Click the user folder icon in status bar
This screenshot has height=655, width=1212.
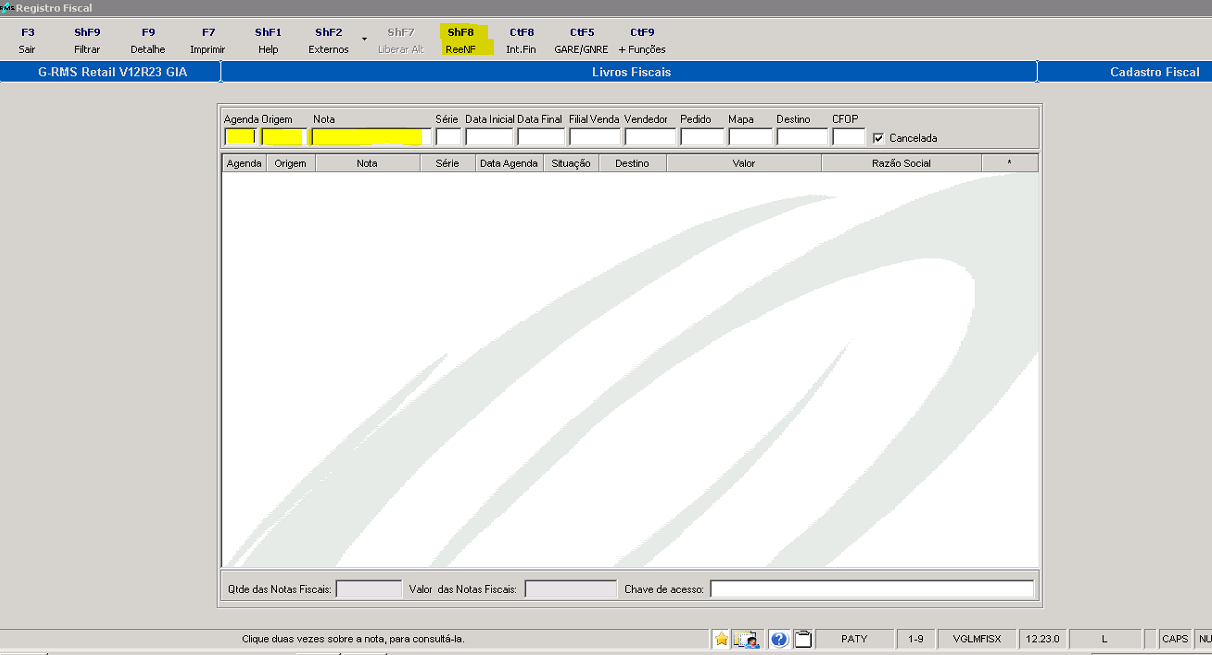pos(748,639)
